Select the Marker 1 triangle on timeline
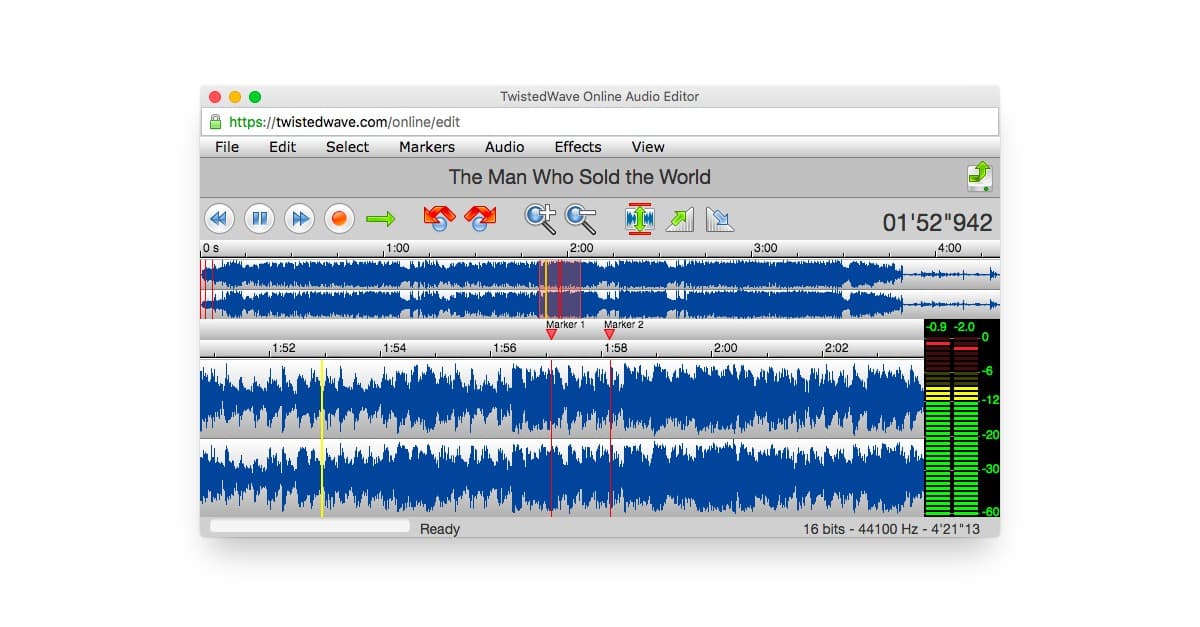This screenshot has width=1200, height=627. tap(551, 335)
